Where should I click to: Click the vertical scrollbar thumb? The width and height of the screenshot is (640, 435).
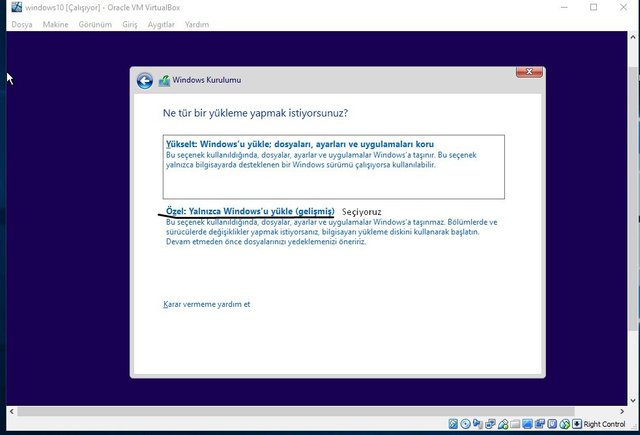pos(633,199)
